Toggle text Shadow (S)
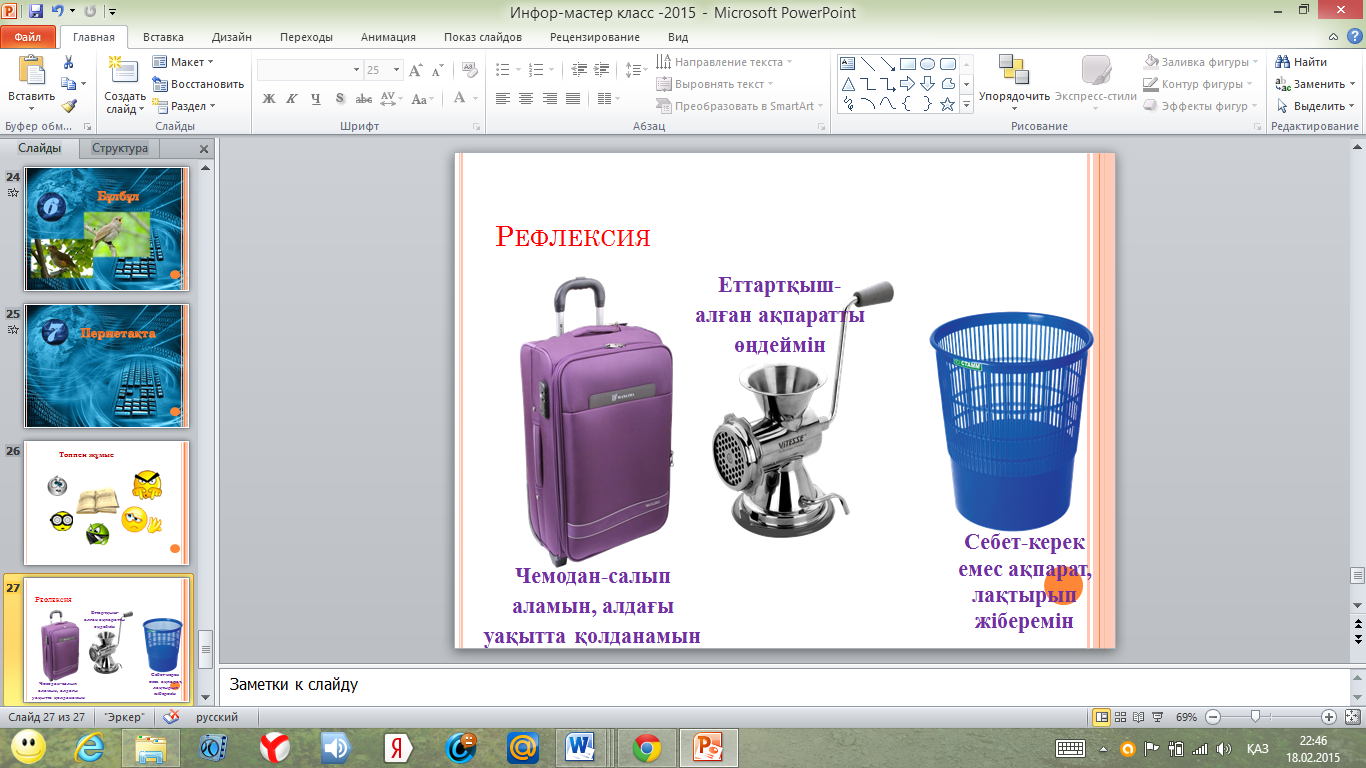 point(340,99)
